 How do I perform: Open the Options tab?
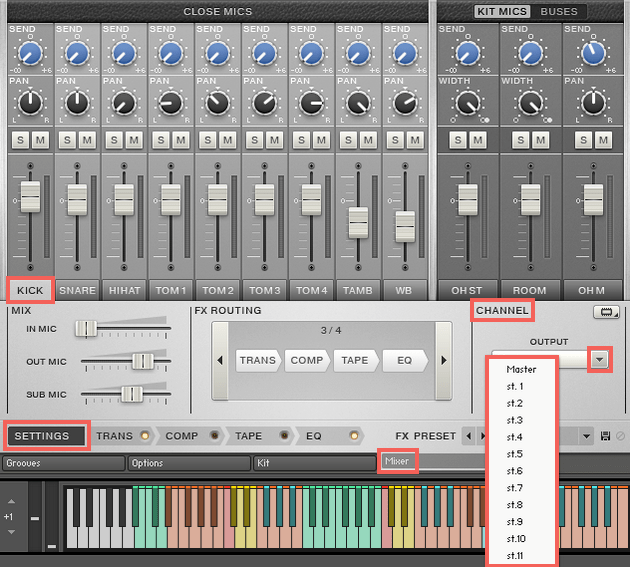point(189,463)
